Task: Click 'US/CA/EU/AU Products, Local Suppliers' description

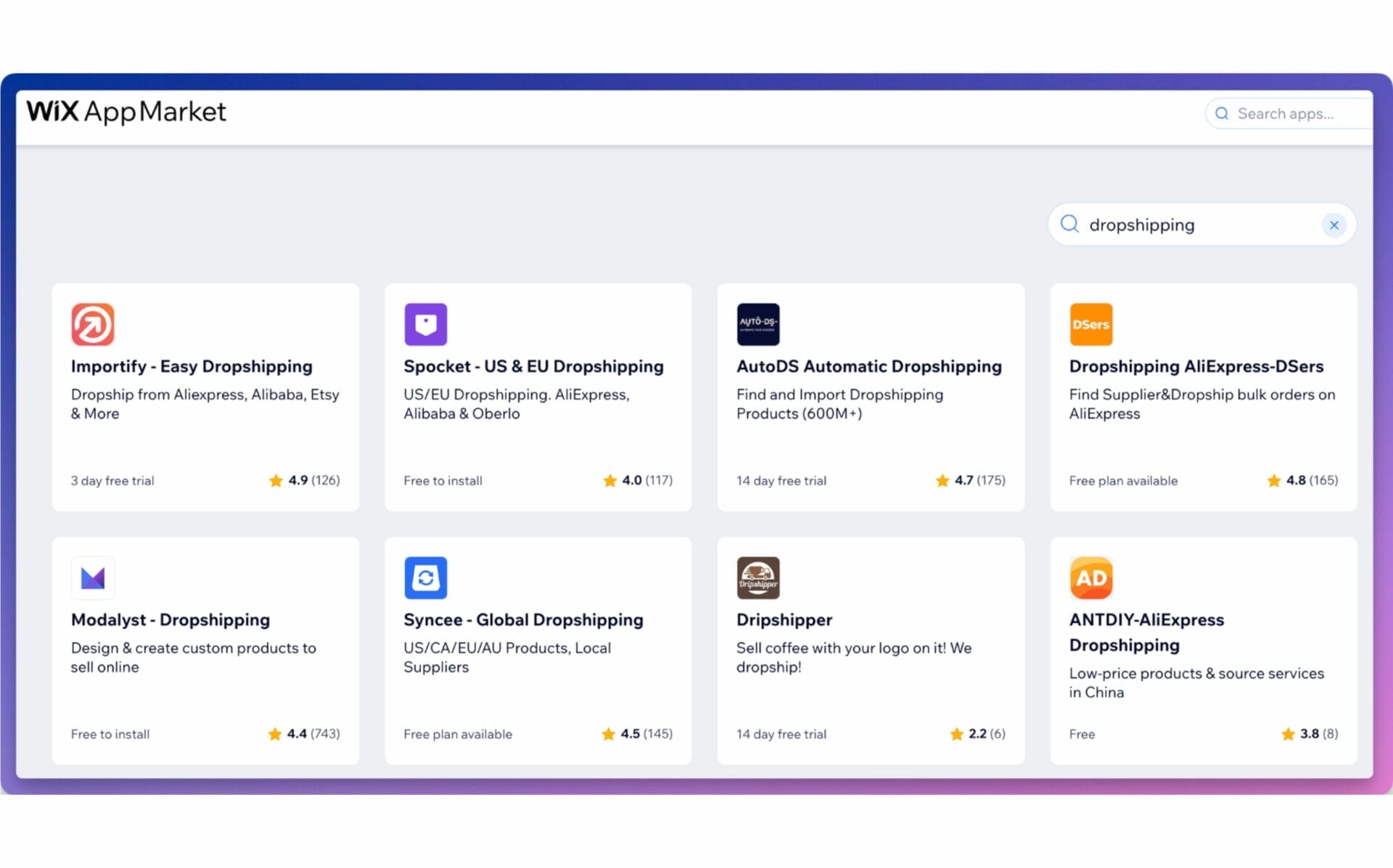Action: (507, 657)
